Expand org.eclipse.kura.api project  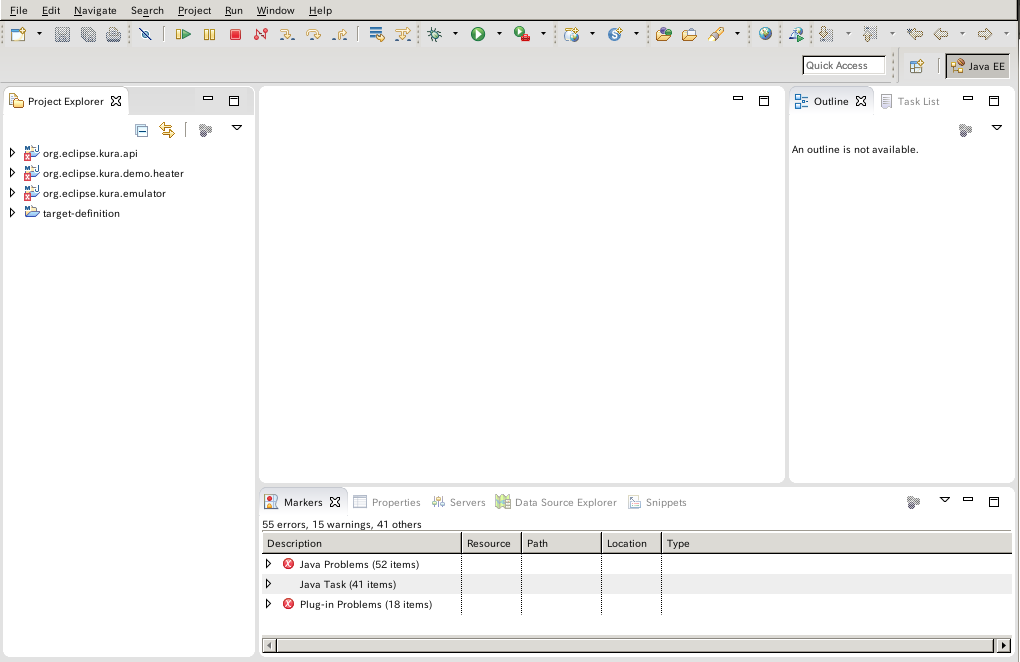(x=12, y=153)
